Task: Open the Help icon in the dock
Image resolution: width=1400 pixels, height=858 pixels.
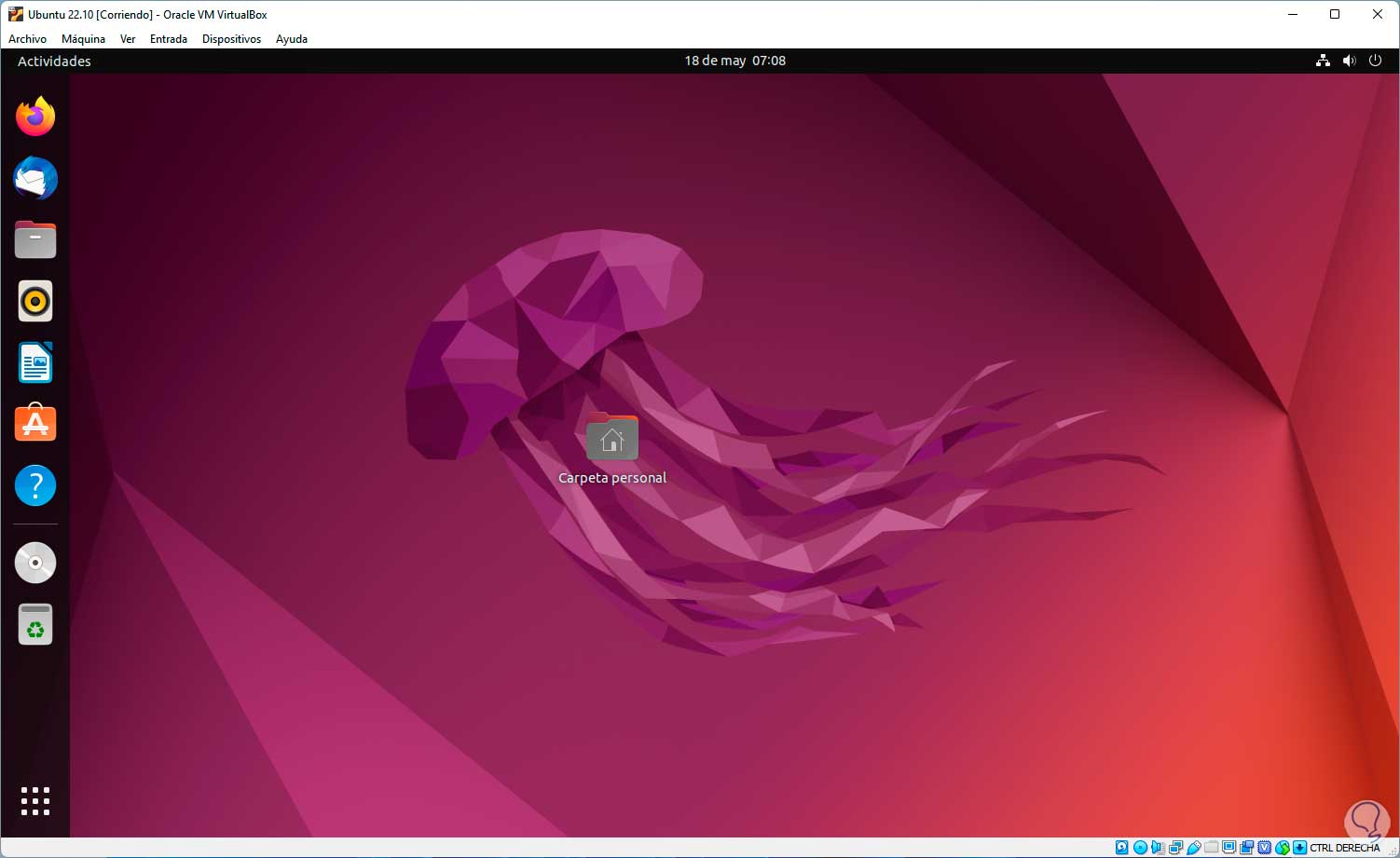Action: click(35, 485)
